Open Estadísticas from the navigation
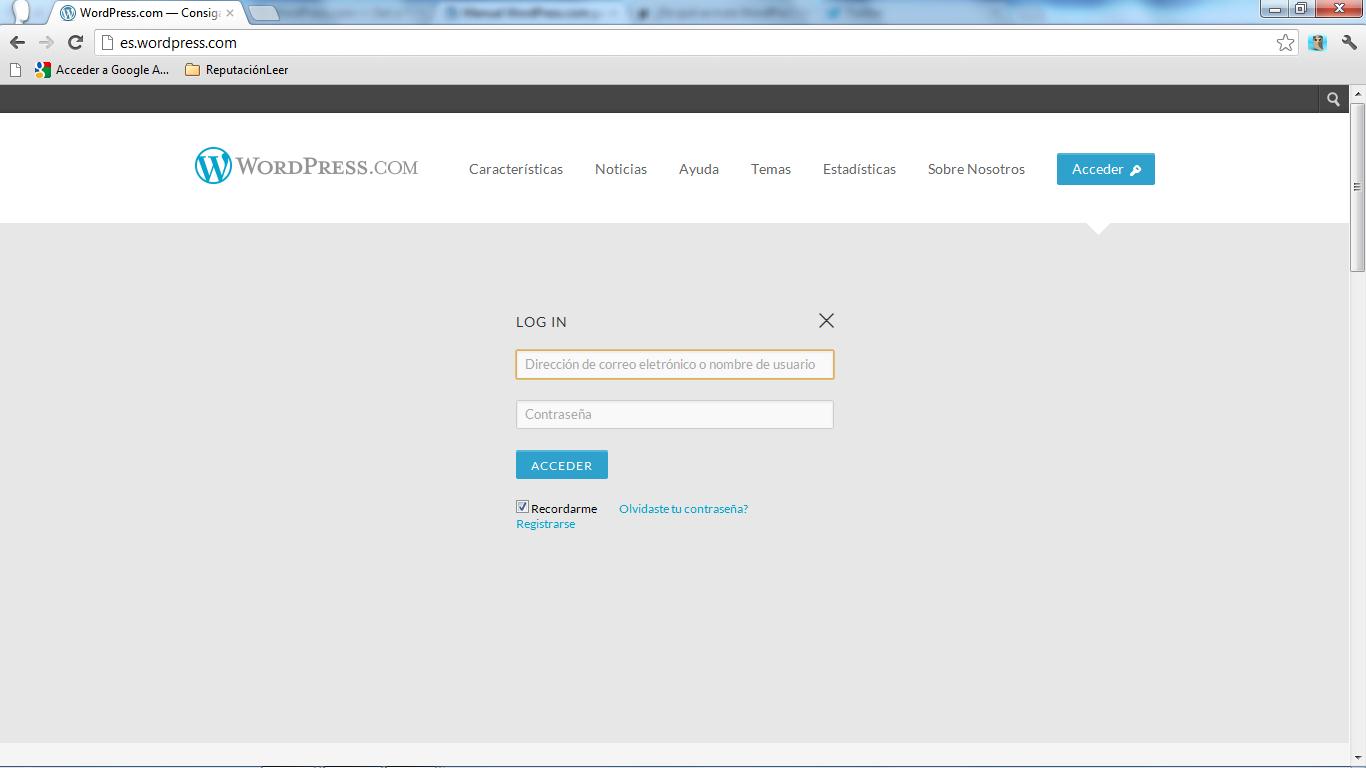Viewport: 1366px width, 768px height. coord(859,169)
